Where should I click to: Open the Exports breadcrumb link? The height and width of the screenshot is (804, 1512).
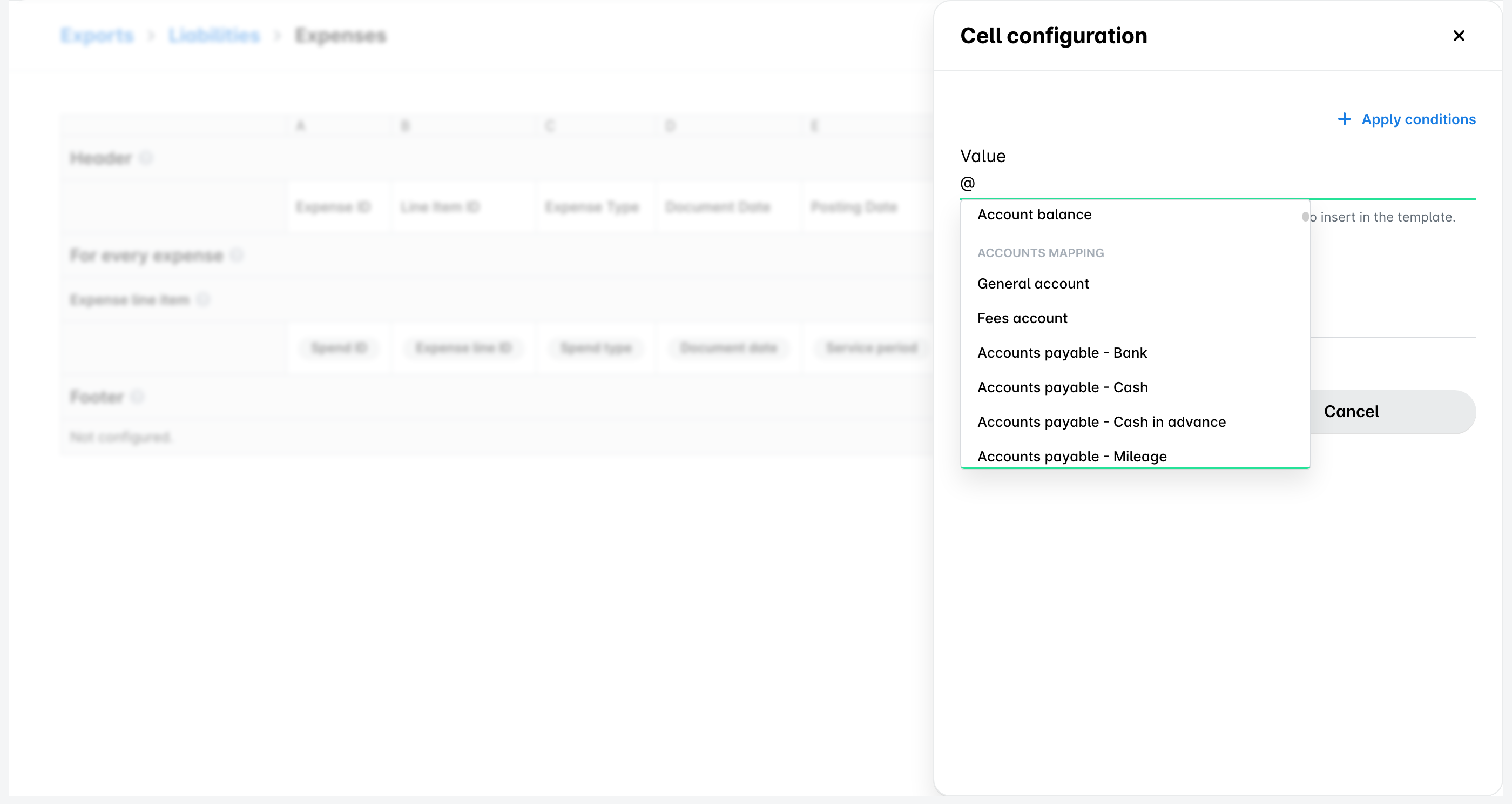(x=97, y=36)
